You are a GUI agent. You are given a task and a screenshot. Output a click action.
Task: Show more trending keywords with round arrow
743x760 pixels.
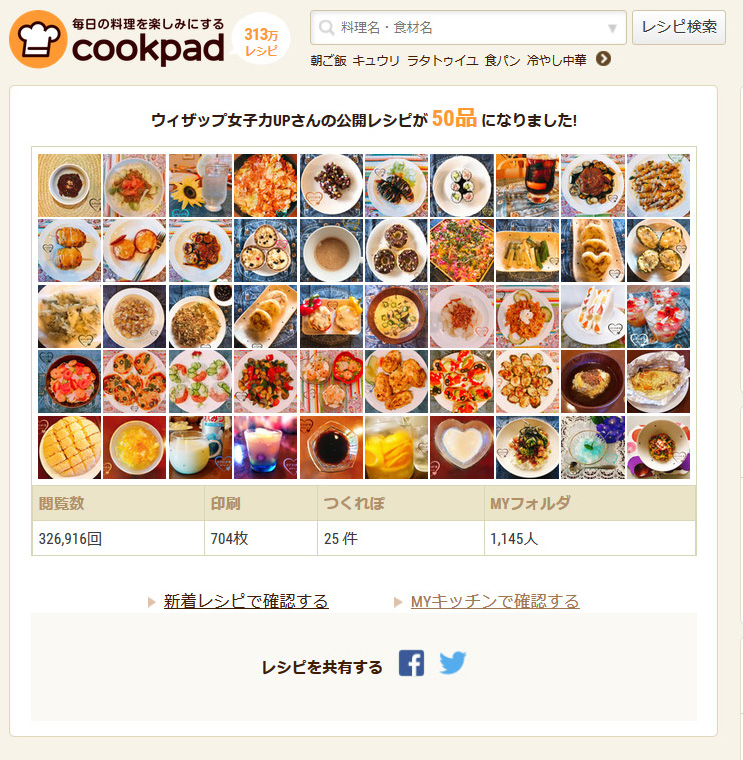[603, 59]
